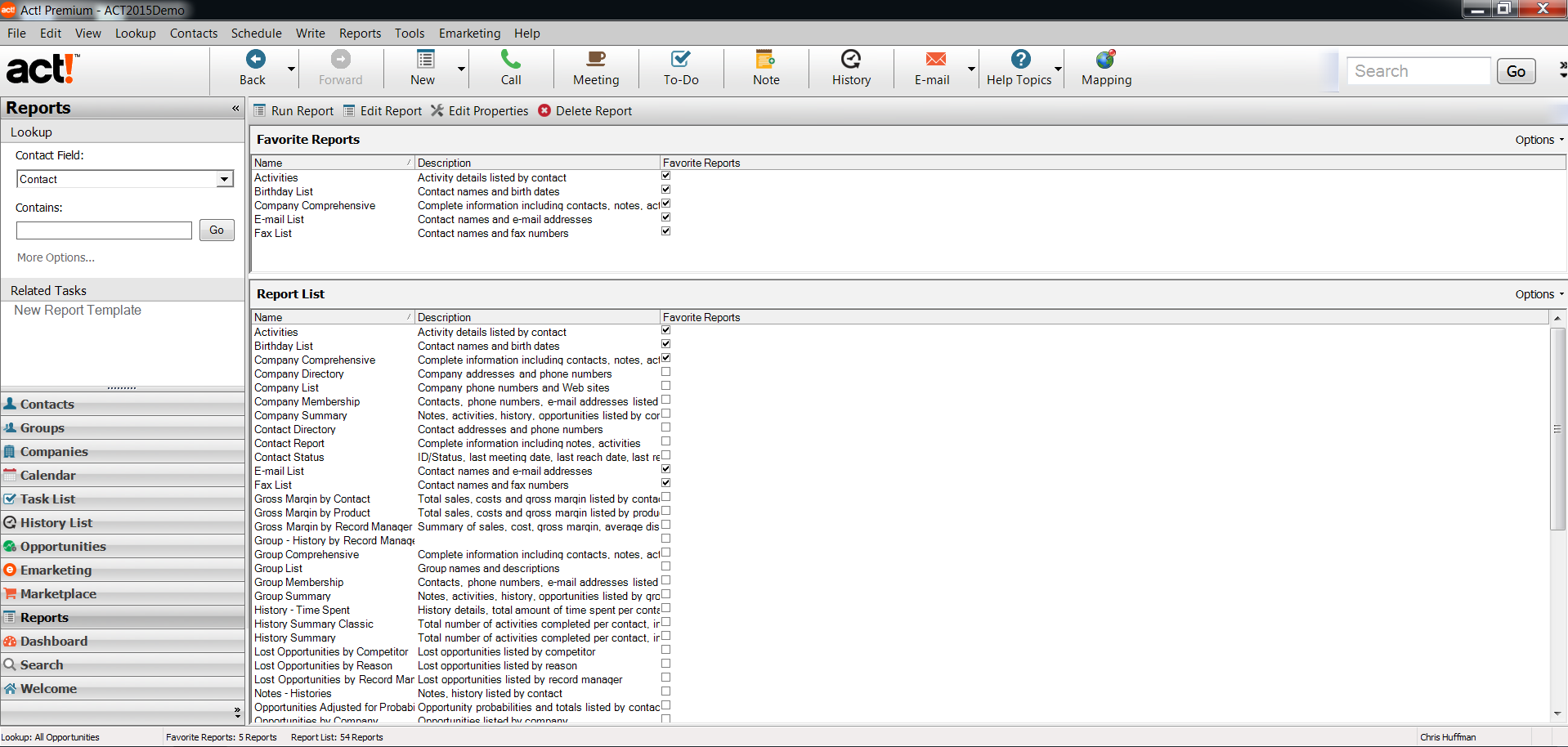Open the E-mail button dropdown arrow

pos(971,69)
